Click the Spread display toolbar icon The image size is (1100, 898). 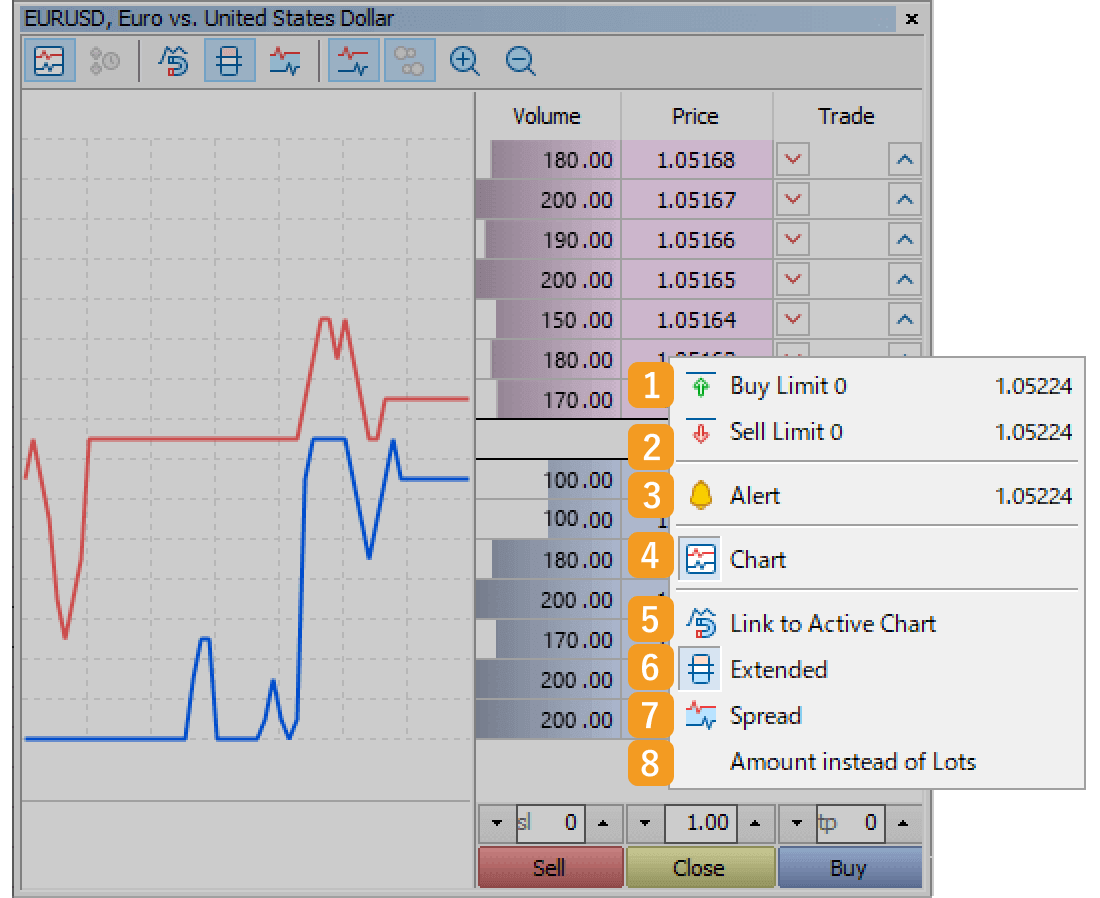click(285, 60)
